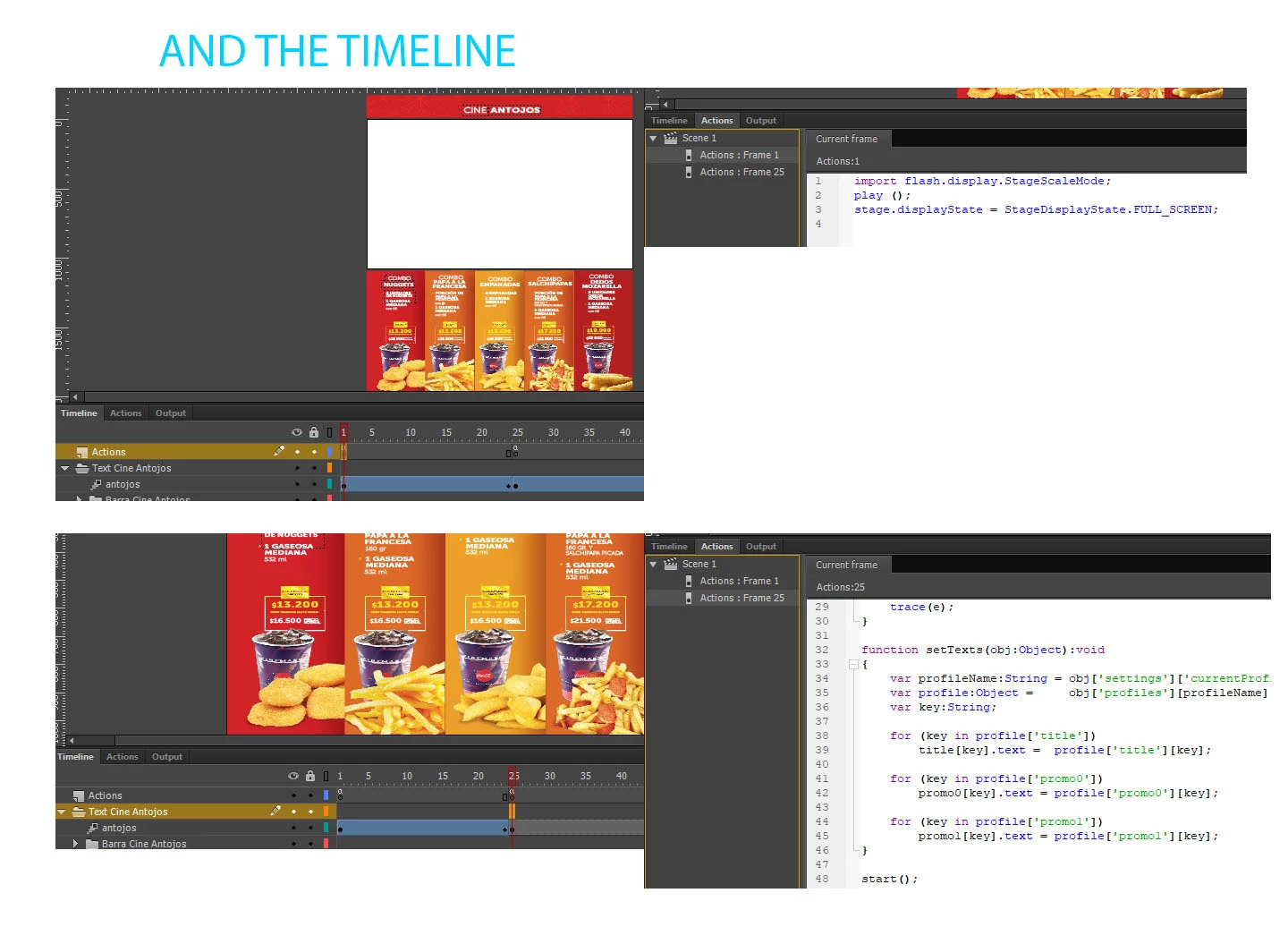
Task: Click Scene 1 clapper icon in Actions:1 panel
Action: [x=670, y=138]
